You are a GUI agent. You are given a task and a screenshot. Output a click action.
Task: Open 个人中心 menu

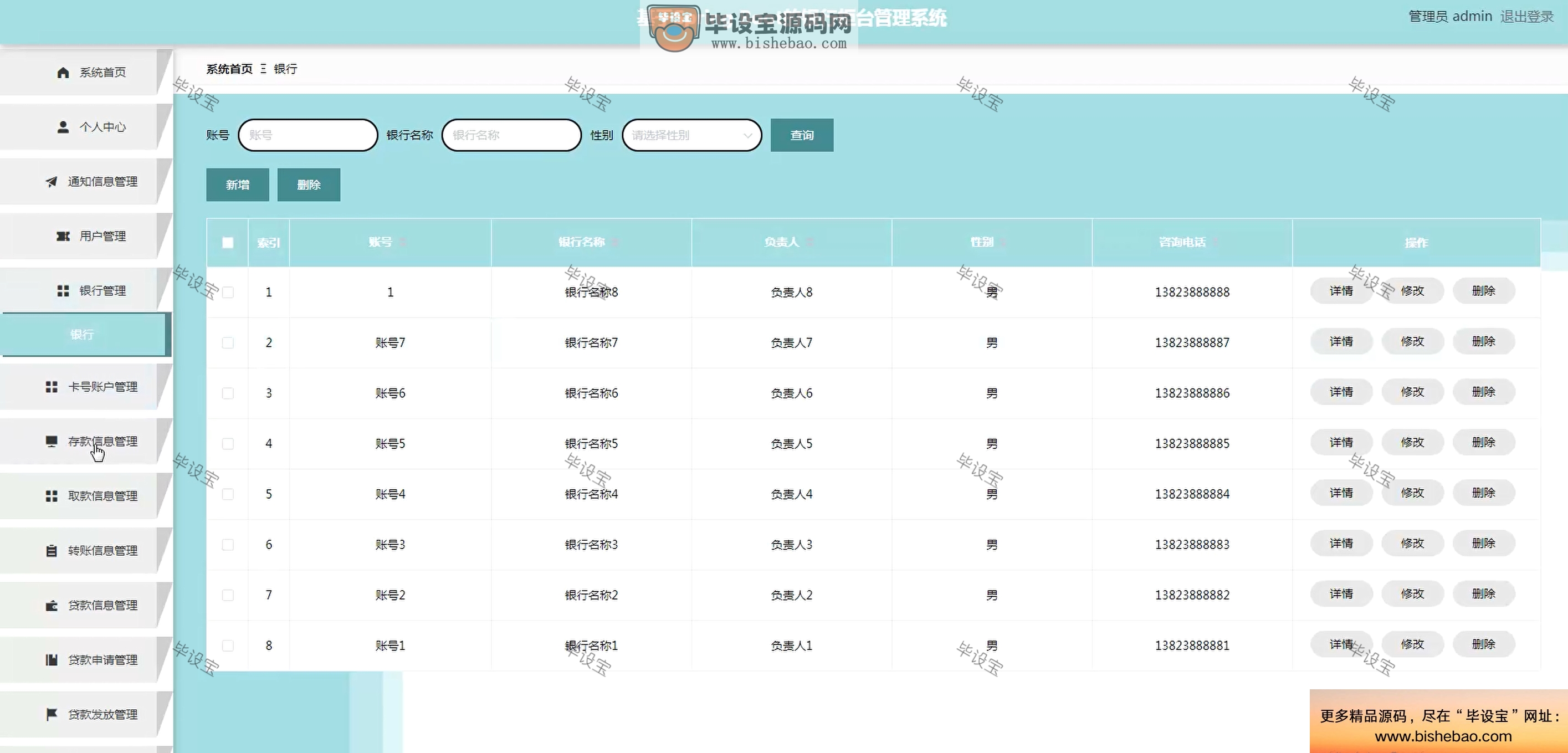click(x=85, y=127)
